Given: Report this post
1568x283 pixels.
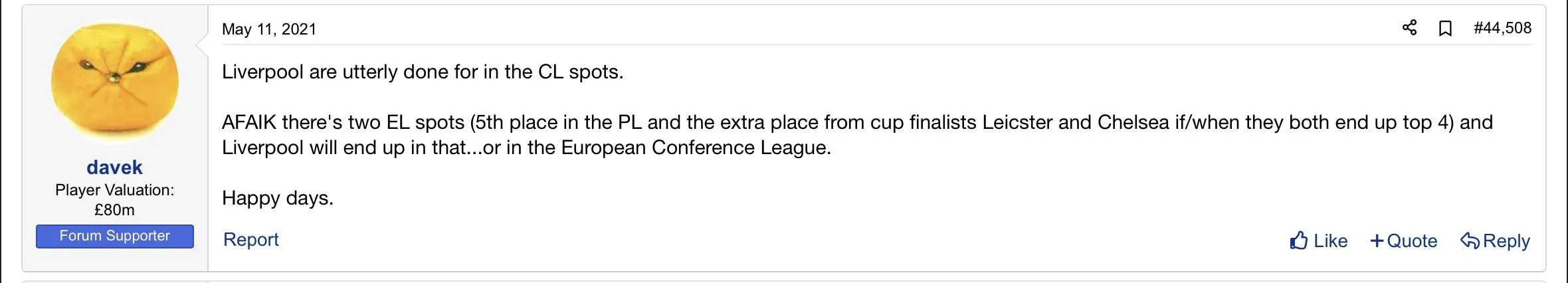Looking at the screenshot, I should [x=250, y=240].
